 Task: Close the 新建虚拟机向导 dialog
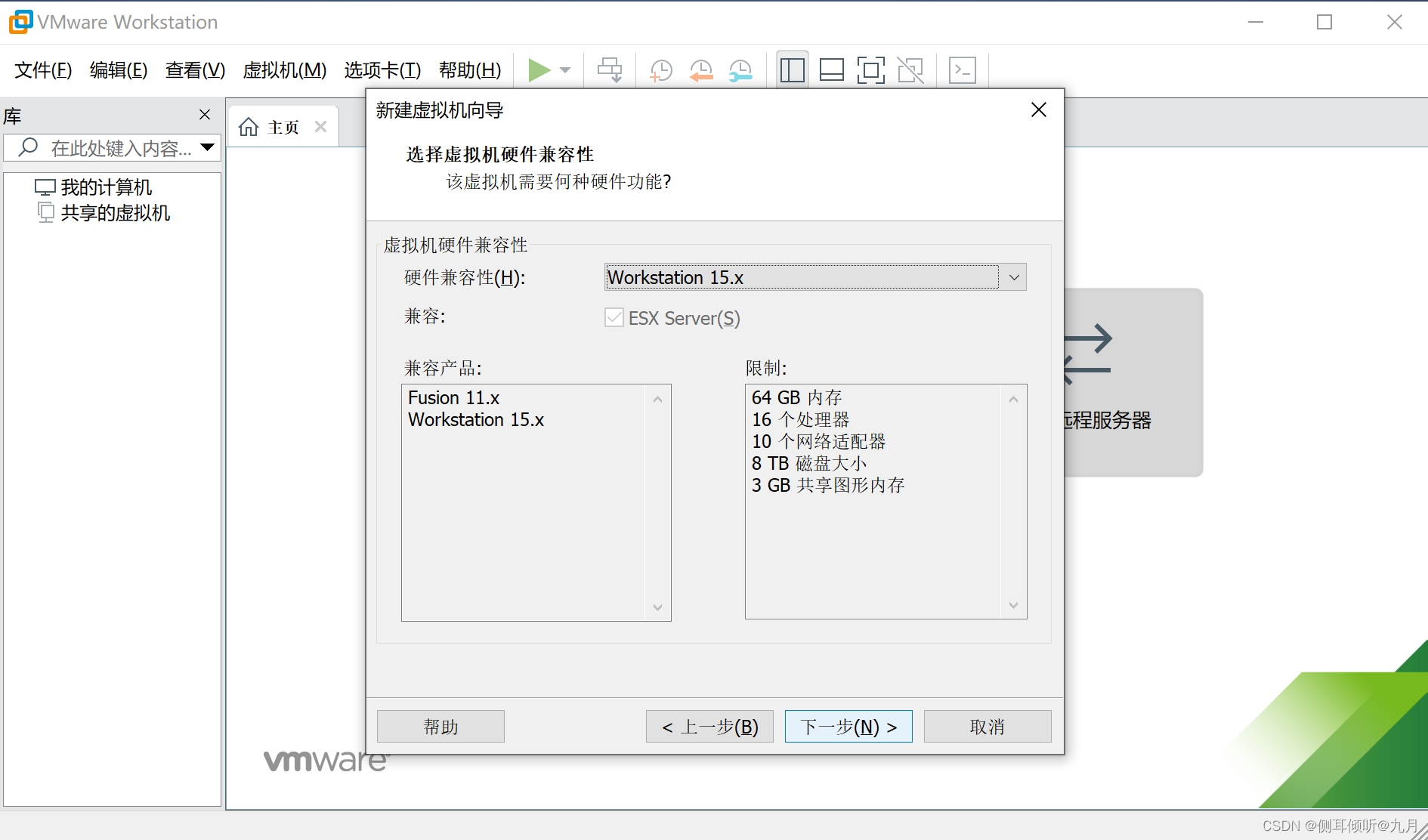(1039, 110)
